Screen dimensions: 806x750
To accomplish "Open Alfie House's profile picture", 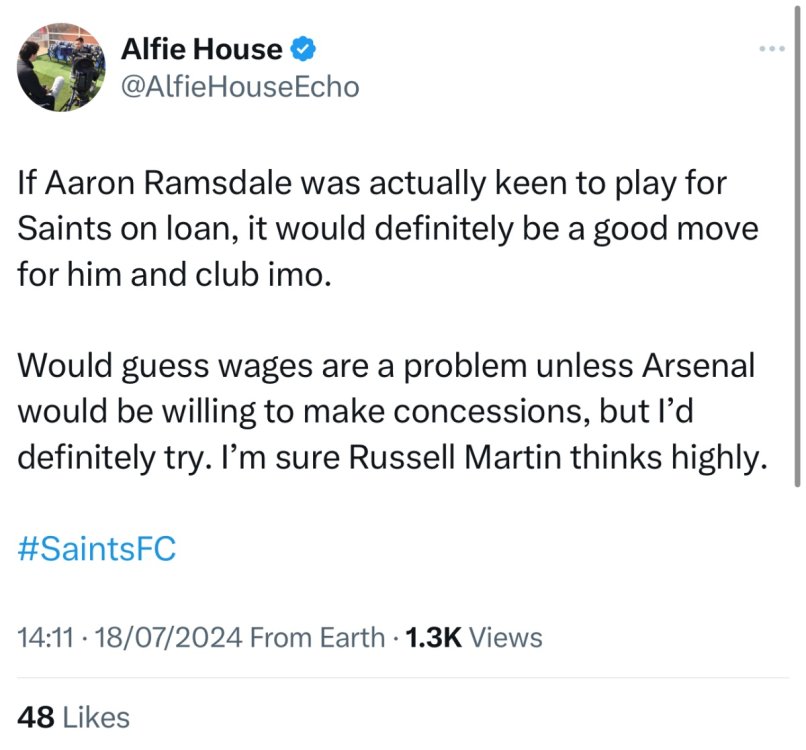I will (x=58, y=68).
